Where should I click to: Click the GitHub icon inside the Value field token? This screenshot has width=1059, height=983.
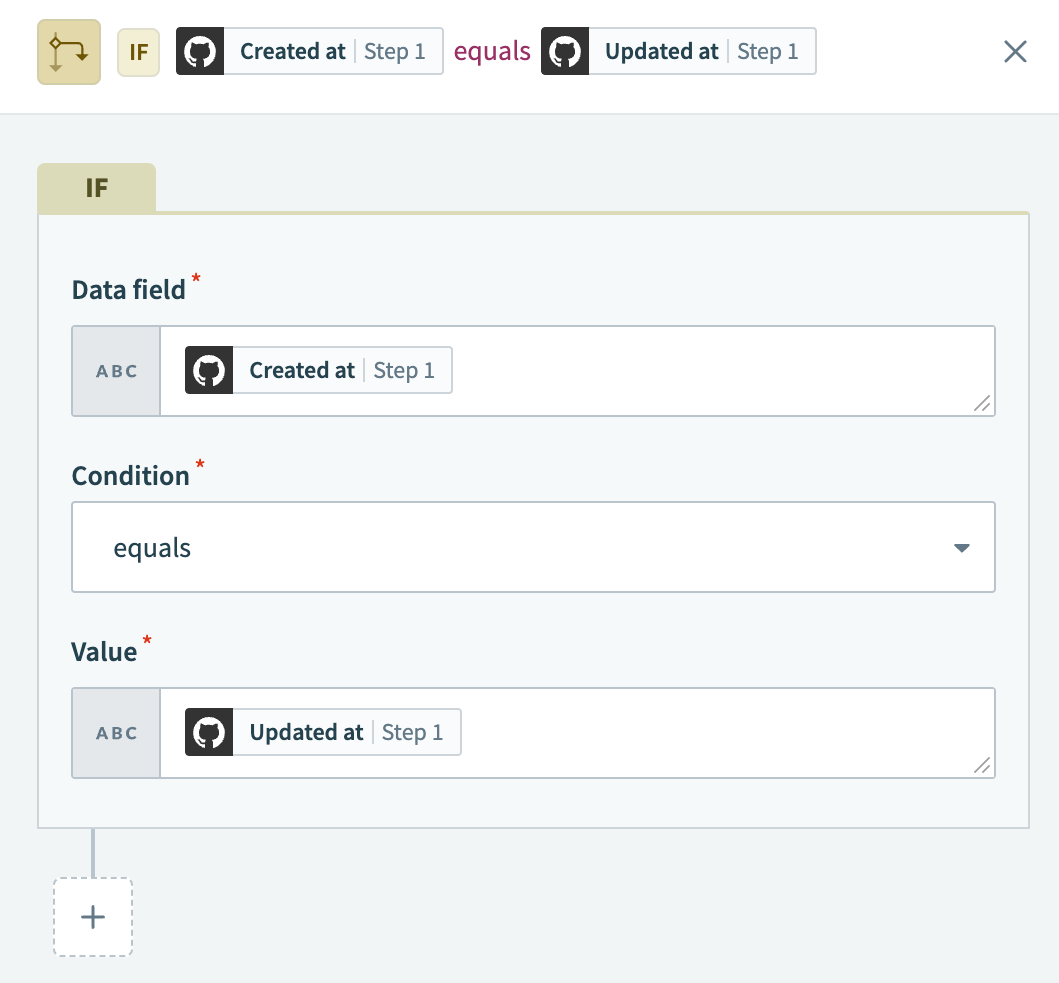(208, 732)
